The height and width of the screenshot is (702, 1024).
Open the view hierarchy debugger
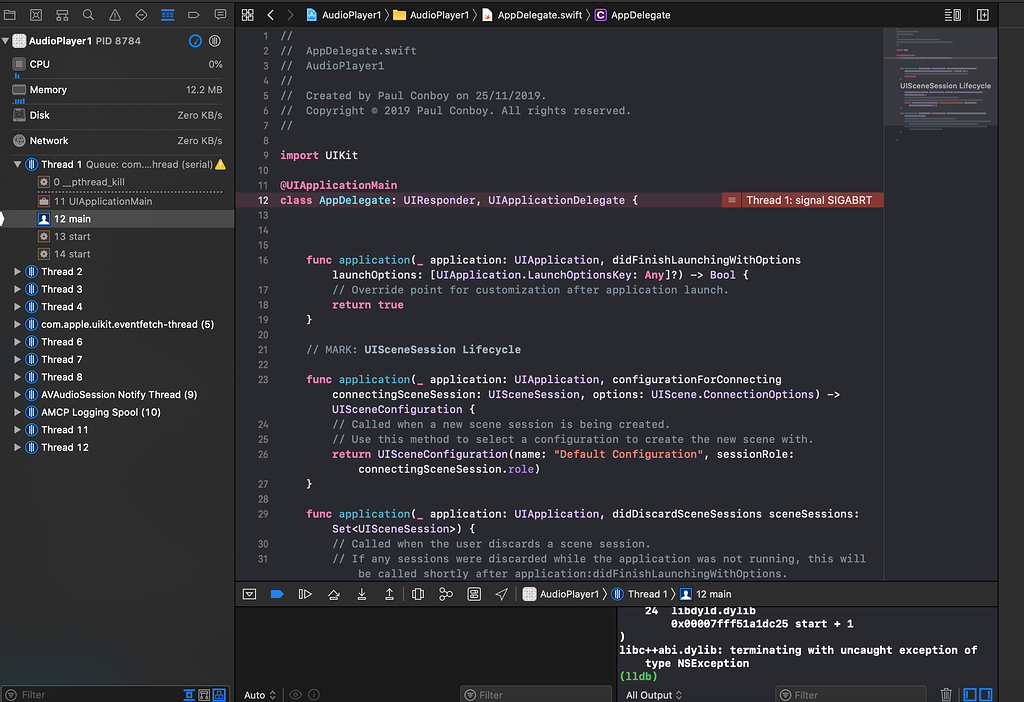click(418, 594)
